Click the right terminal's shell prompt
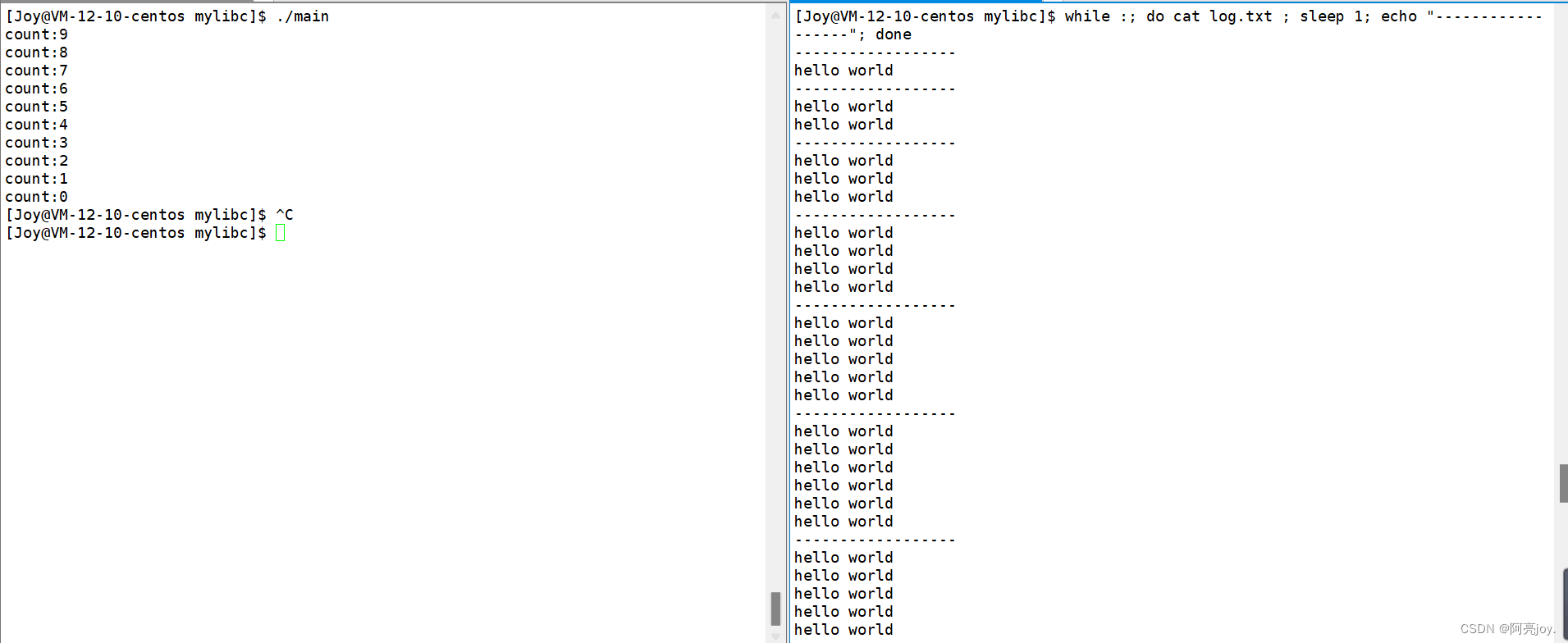 (x=926, y=16)
